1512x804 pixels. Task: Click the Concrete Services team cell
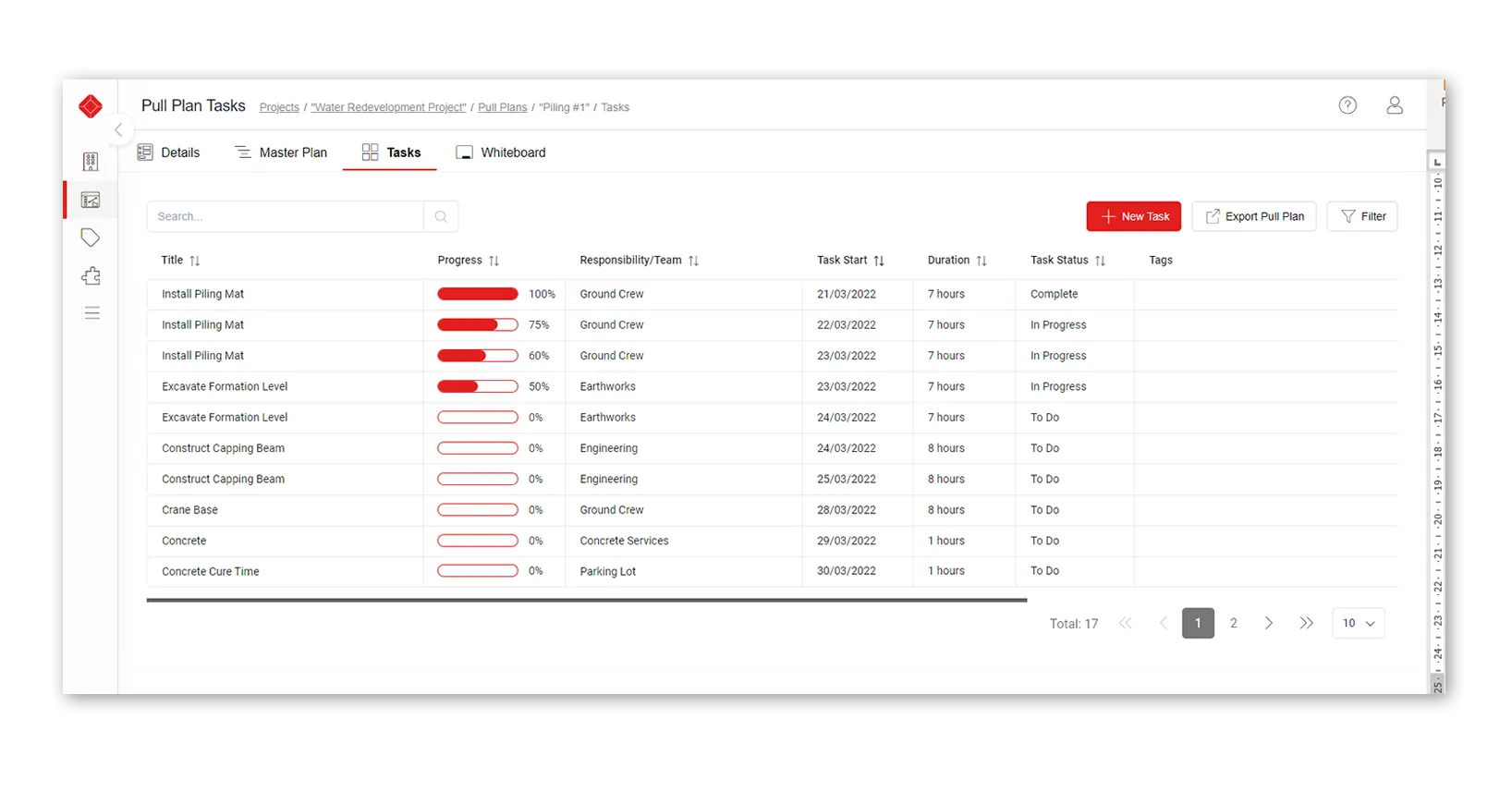tap(624, 541)
